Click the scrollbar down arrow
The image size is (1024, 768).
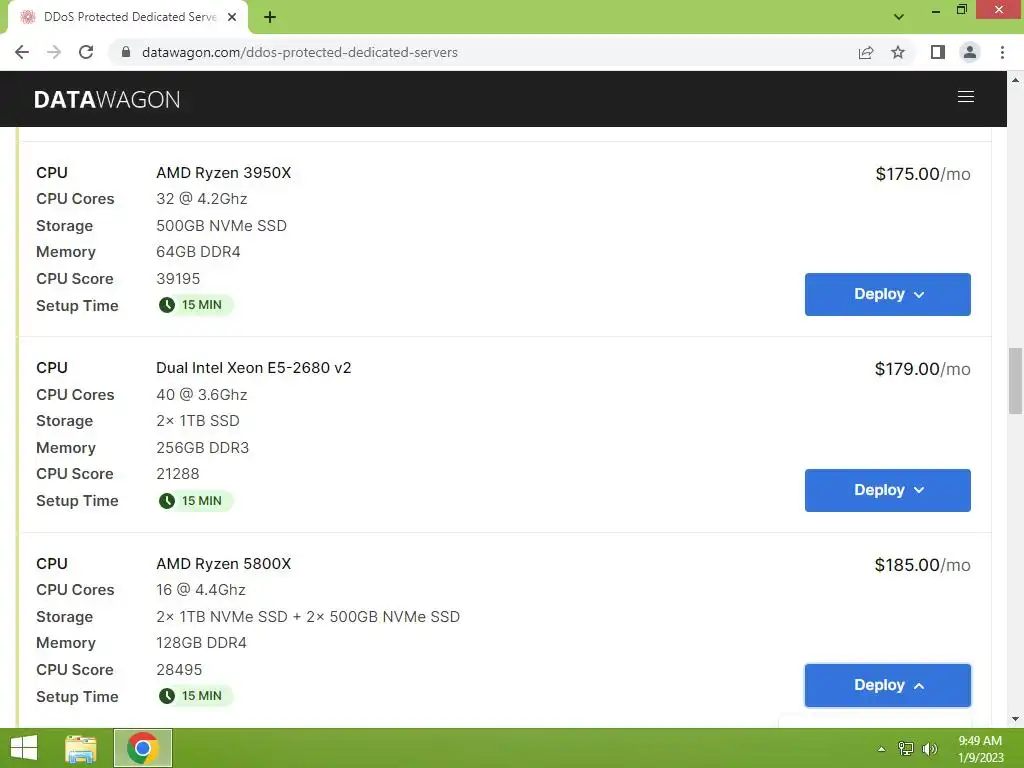pyautogui.click(x=1015, y=719)
